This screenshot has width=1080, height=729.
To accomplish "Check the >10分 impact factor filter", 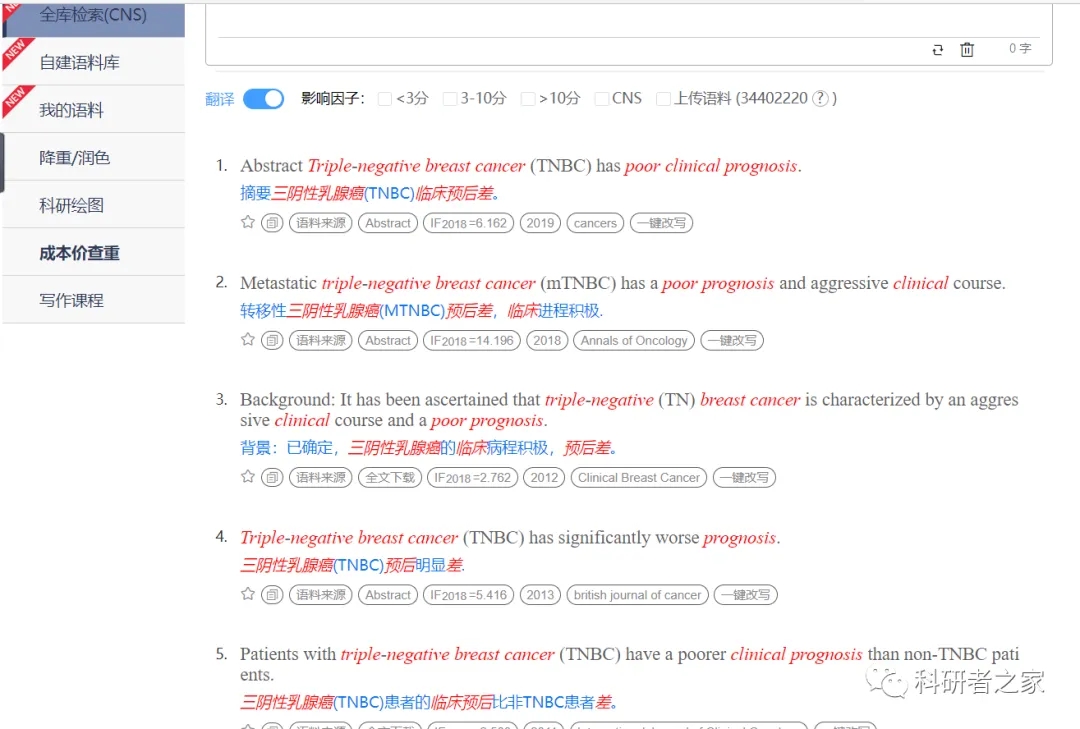I will click(528, 99).
